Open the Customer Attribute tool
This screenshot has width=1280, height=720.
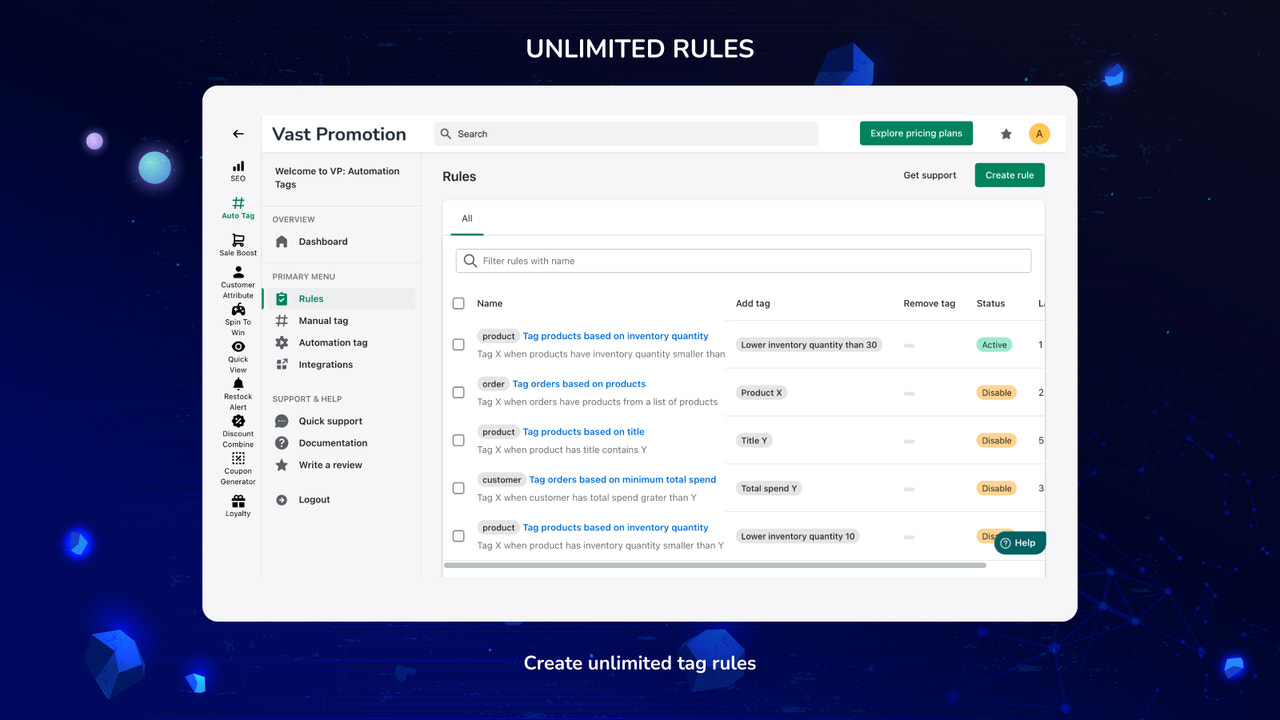237,278
